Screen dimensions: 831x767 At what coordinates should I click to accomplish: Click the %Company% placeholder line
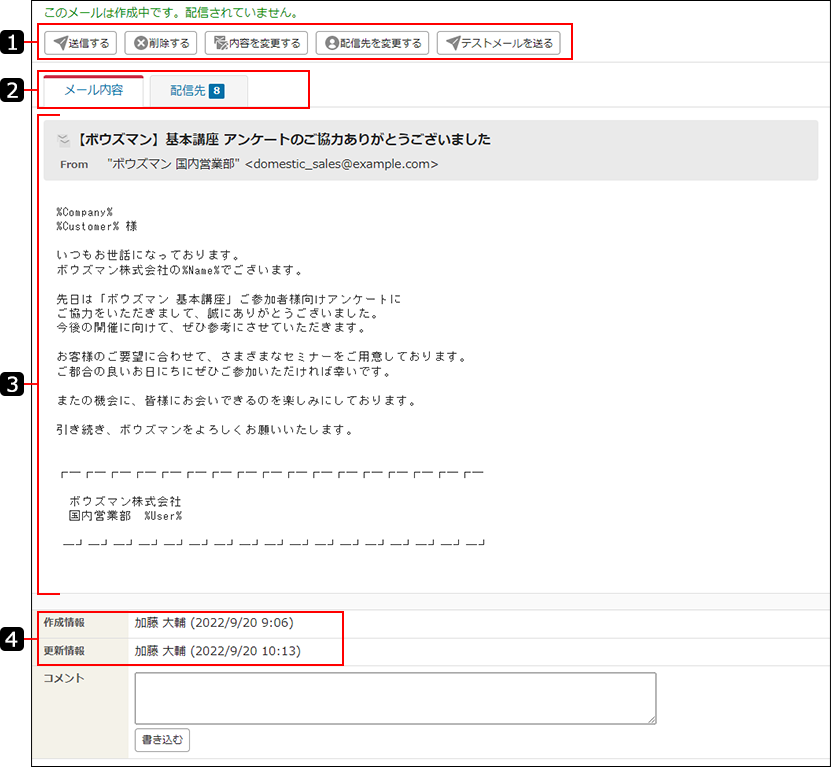click(x=85, y=212)
